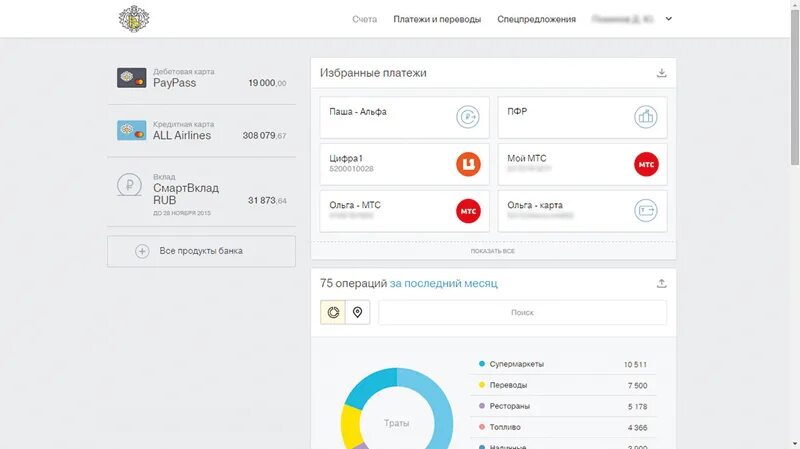
Task: Open the Цифра1 favorite payment
Action: point(404,164)
